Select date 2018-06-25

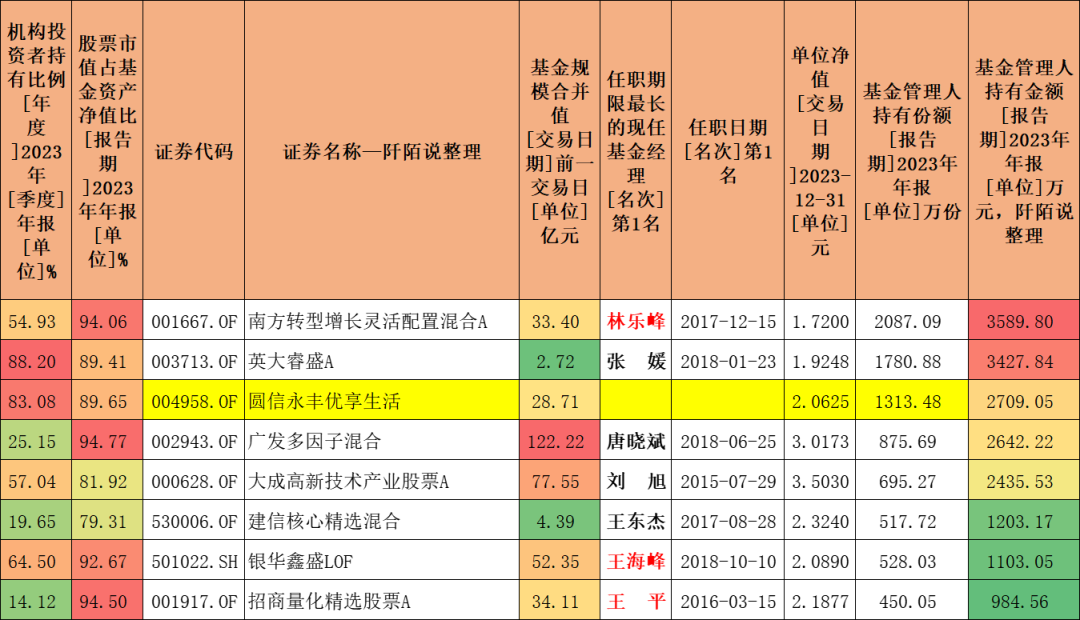[728, 442]
